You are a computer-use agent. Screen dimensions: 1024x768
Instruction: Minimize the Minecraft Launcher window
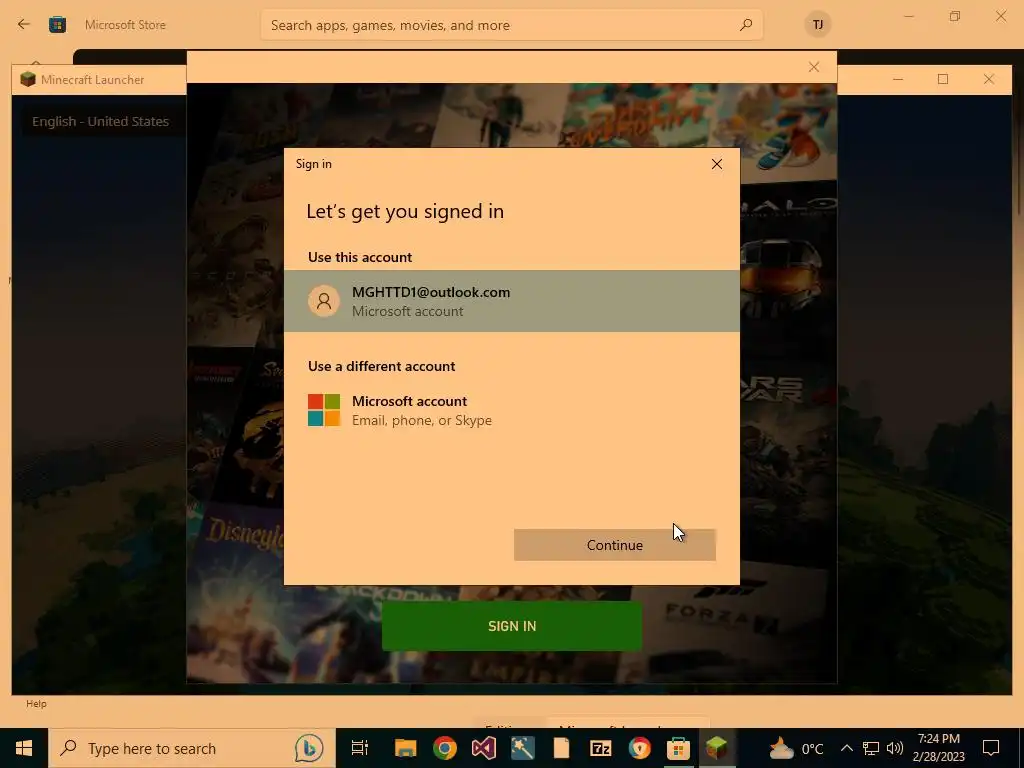point(898,79)
